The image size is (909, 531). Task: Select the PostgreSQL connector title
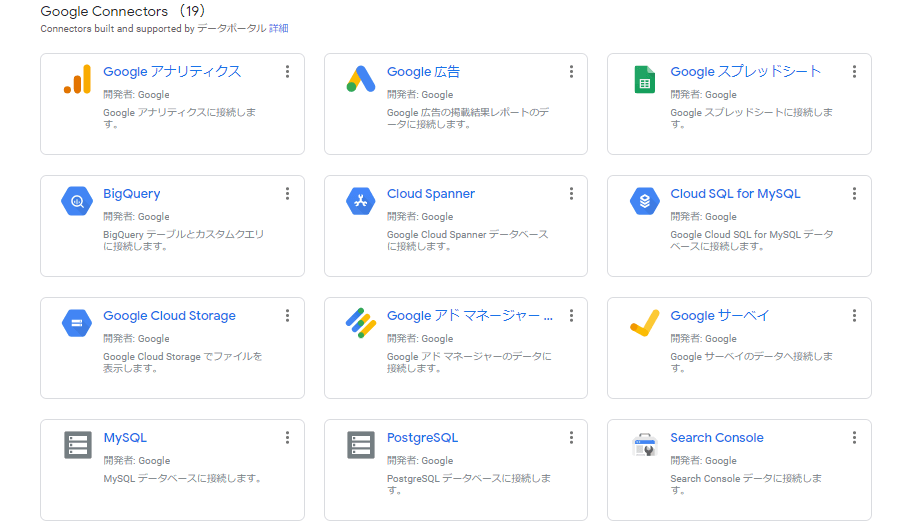point(423,438)
